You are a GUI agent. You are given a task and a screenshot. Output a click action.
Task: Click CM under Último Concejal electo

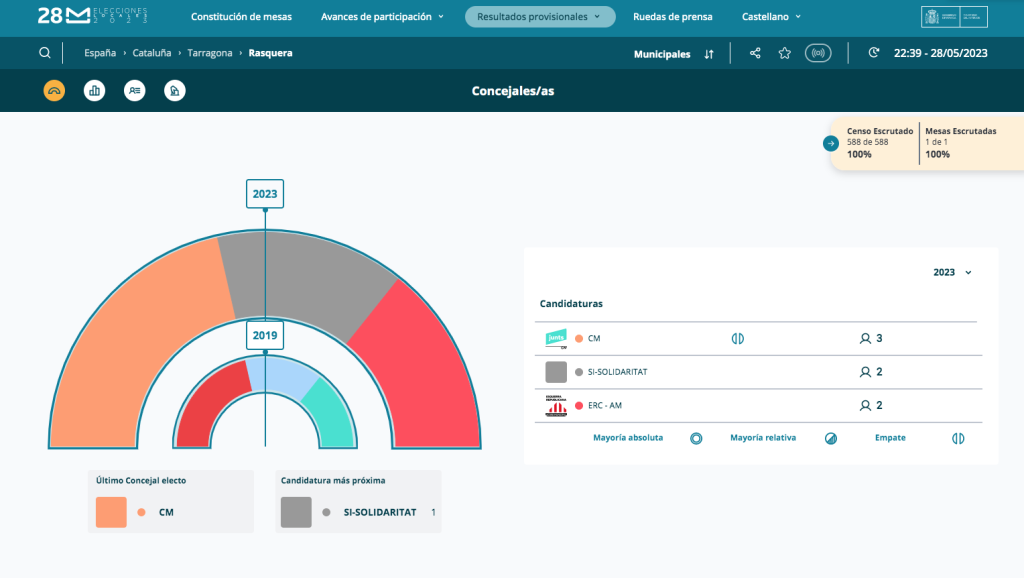(166, 513)
